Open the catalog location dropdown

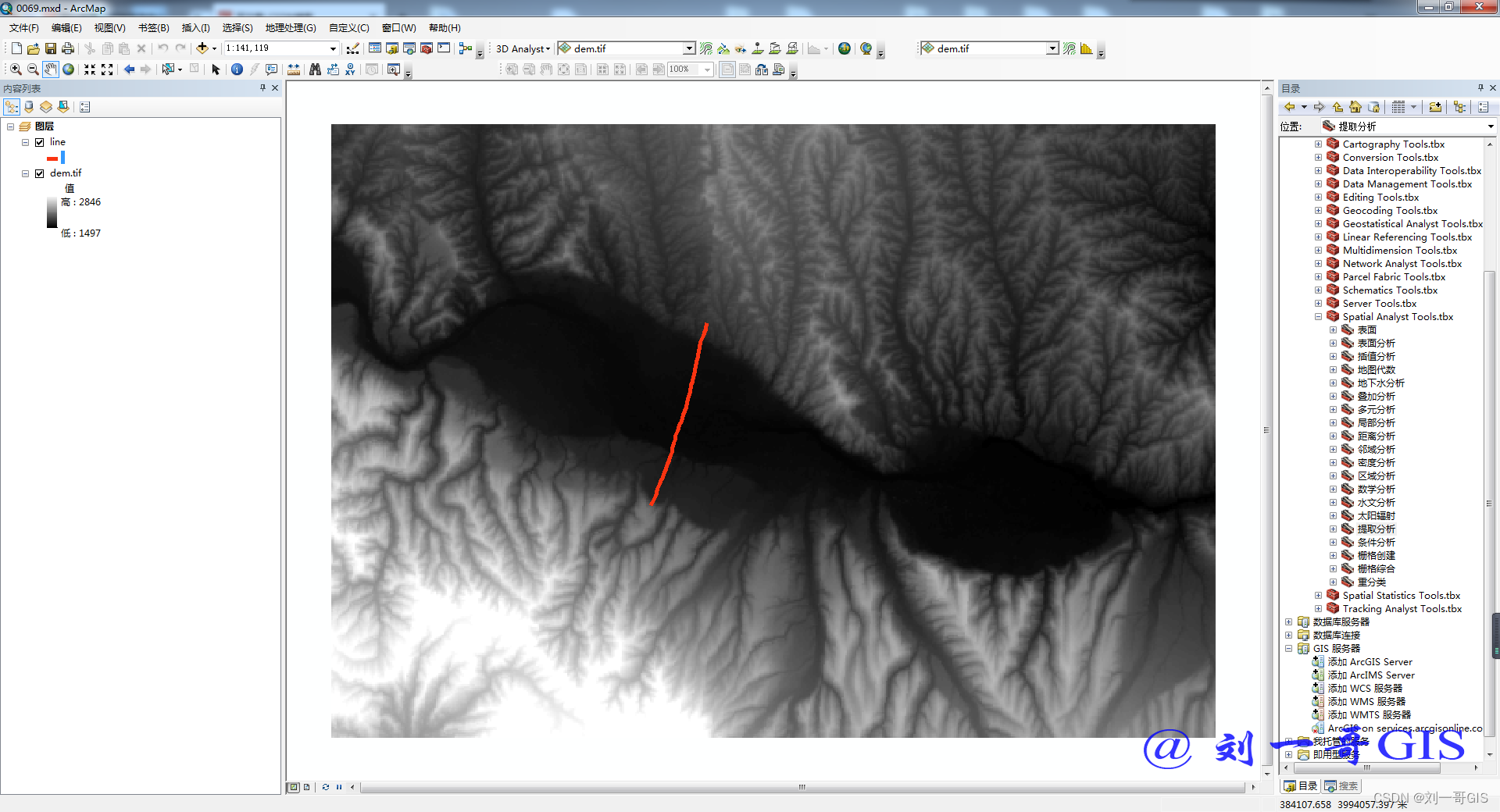1490,126
